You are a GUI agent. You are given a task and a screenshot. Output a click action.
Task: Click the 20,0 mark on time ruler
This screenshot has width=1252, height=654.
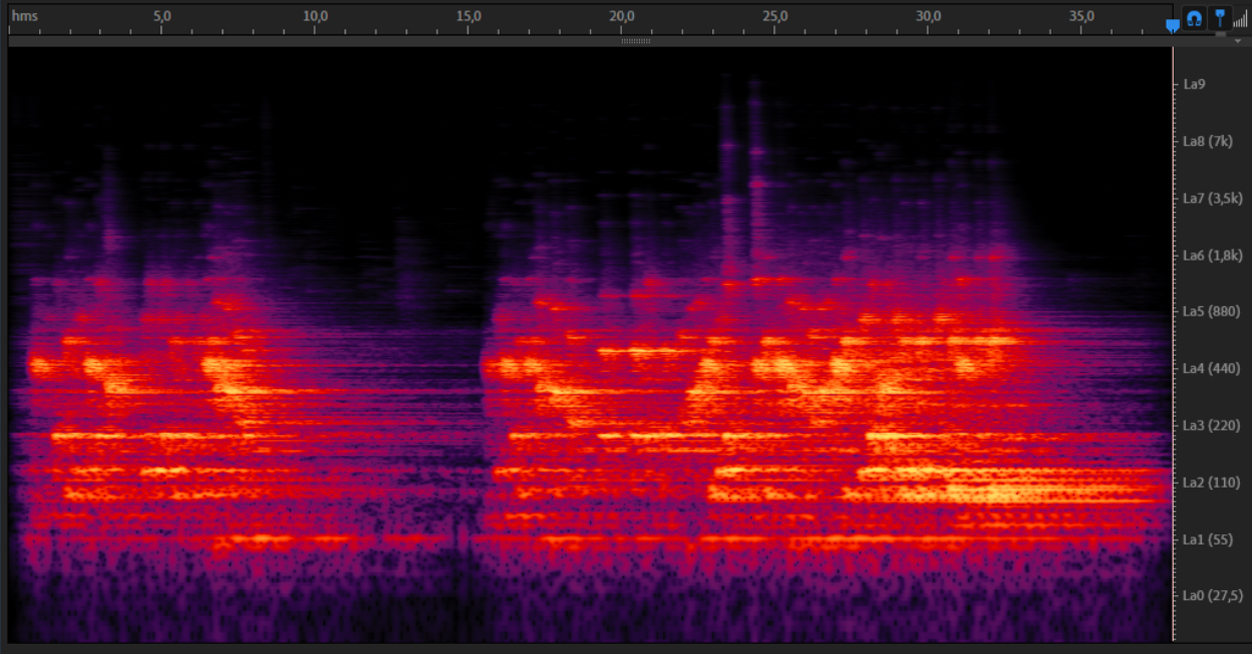(622, 16)
